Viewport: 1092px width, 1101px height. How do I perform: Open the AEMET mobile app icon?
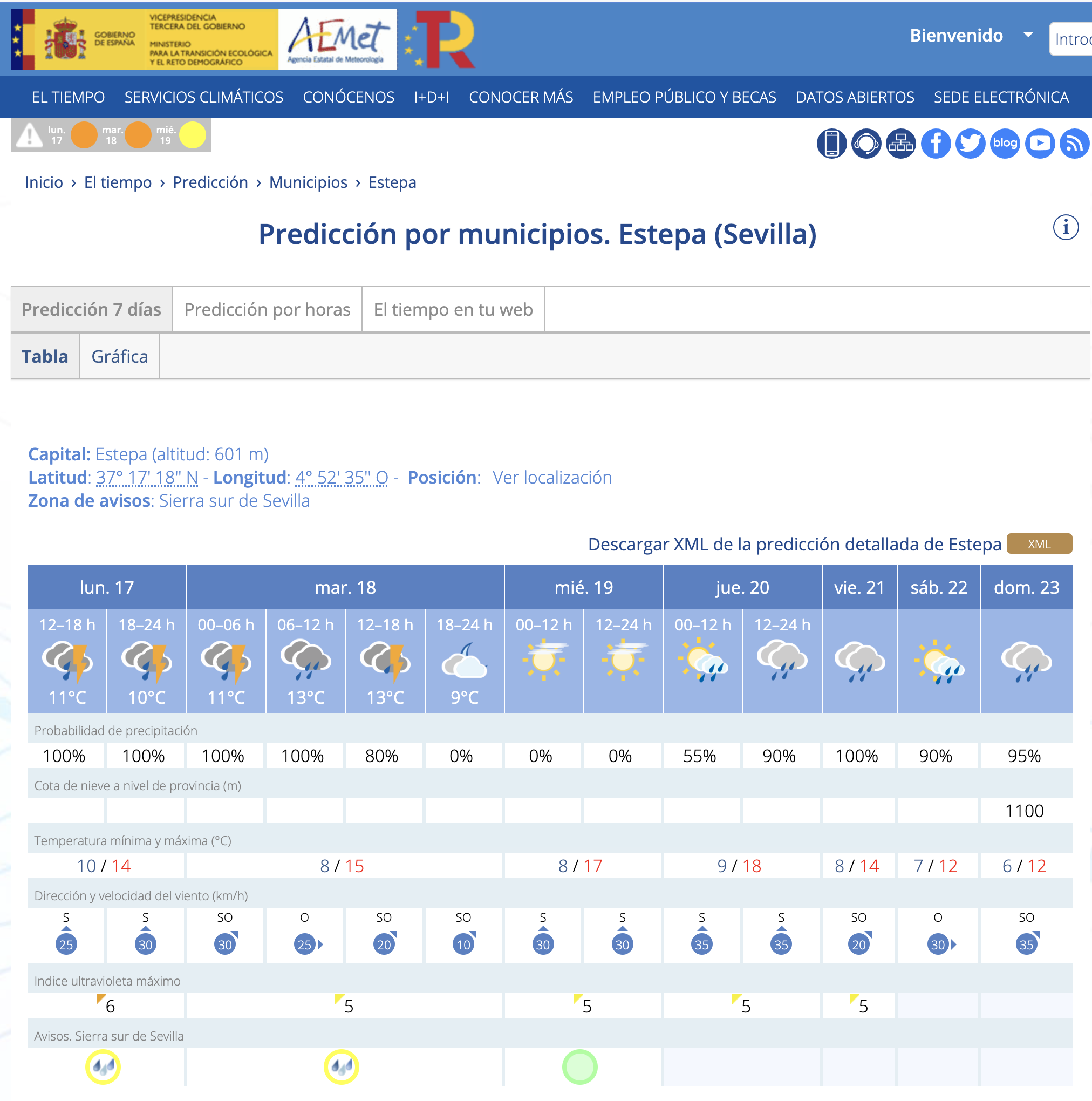[830, 143]
